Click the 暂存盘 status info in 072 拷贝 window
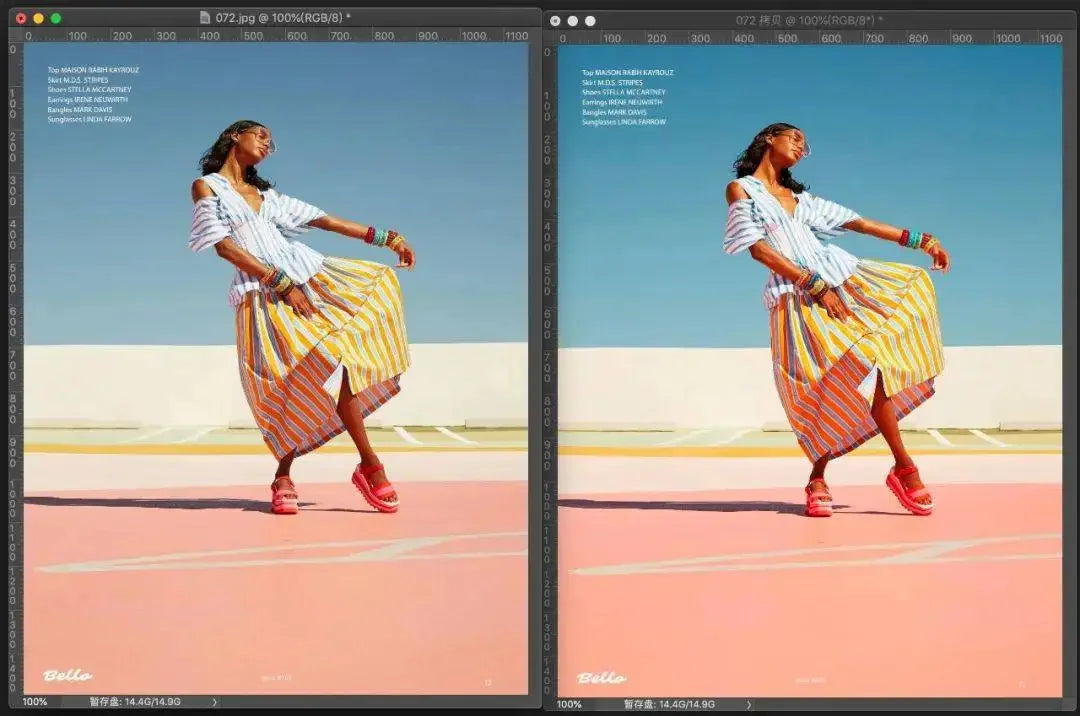1080x716 pixels. click(x=669, y=704)
